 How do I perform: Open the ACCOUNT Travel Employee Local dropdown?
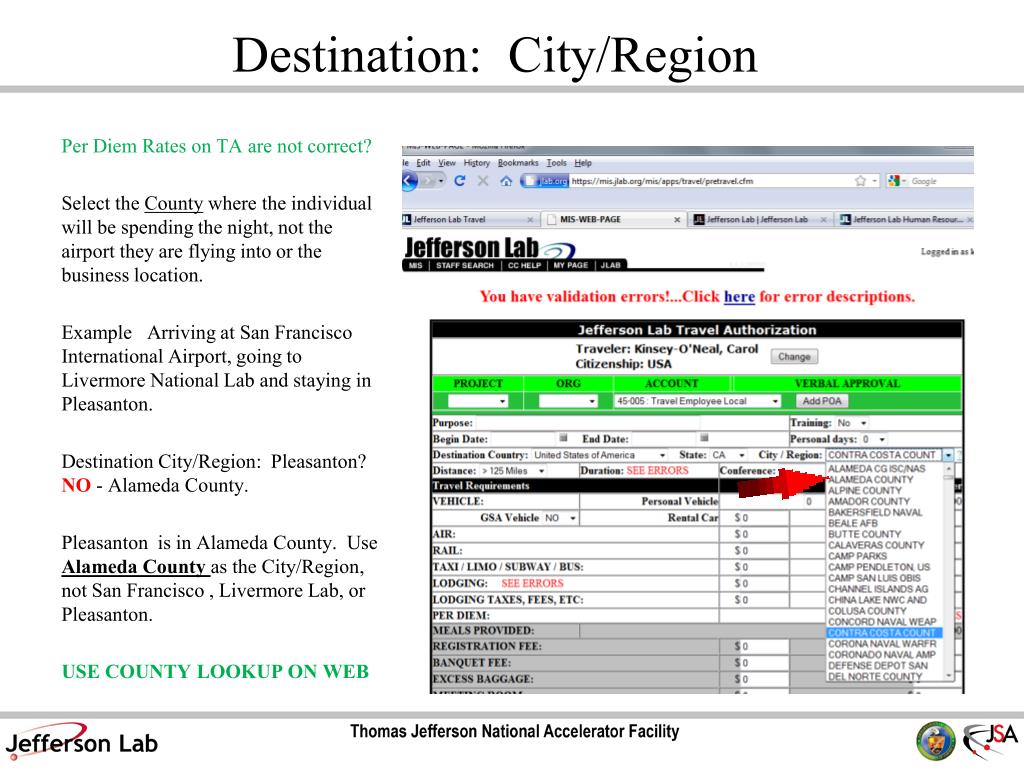[x=697, y=401]
